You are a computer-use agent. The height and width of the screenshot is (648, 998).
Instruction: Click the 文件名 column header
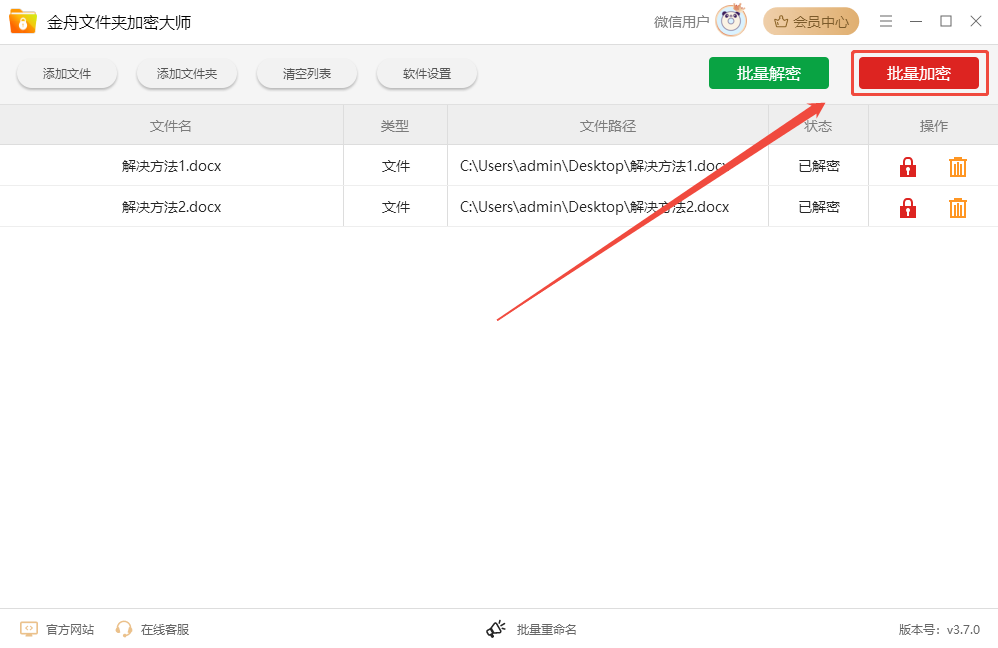(x=171, y=126)
